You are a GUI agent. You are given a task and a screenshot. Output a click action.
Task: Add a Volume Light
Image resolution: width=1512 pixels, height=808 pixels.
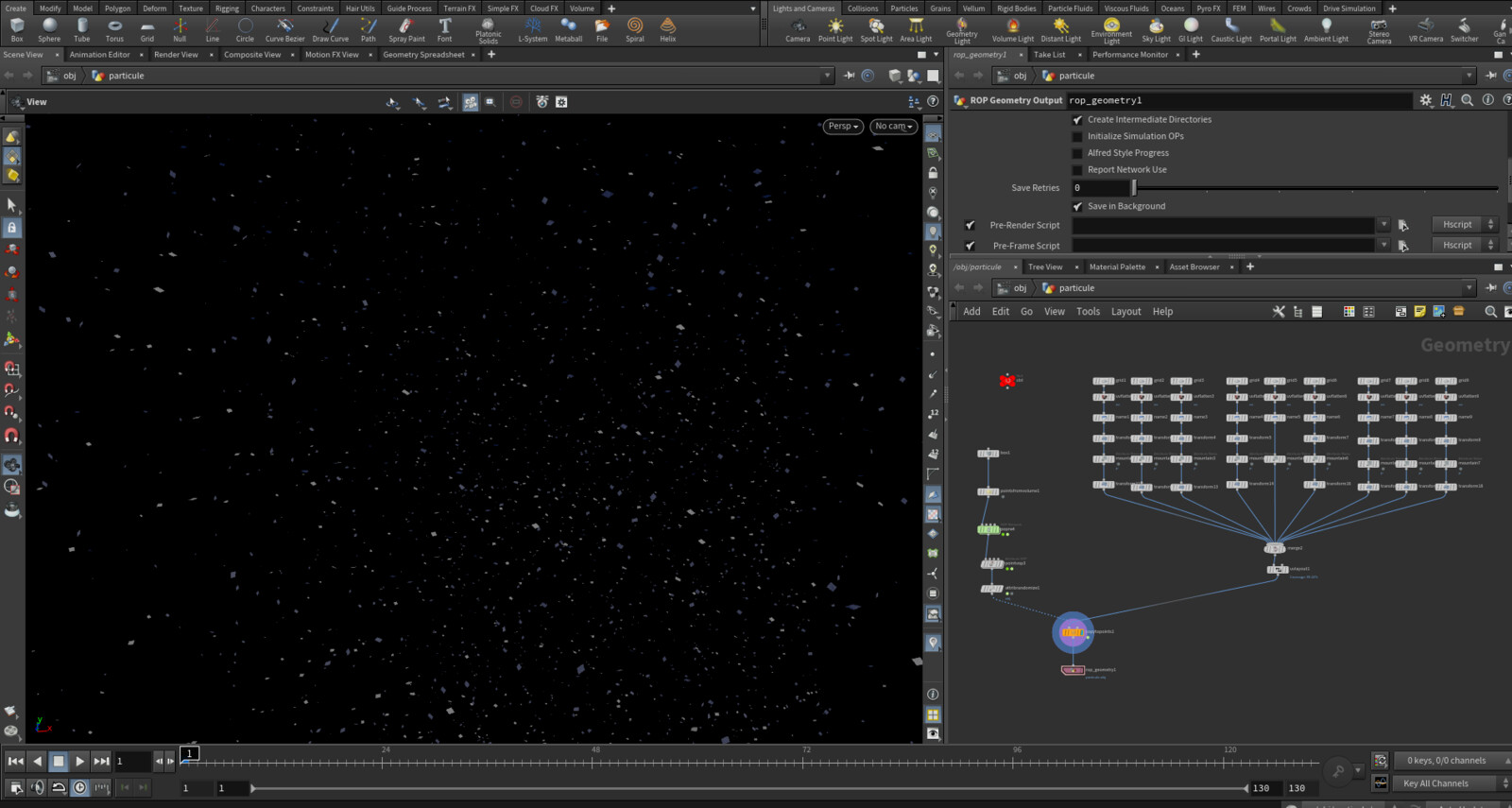point(1013,30)
